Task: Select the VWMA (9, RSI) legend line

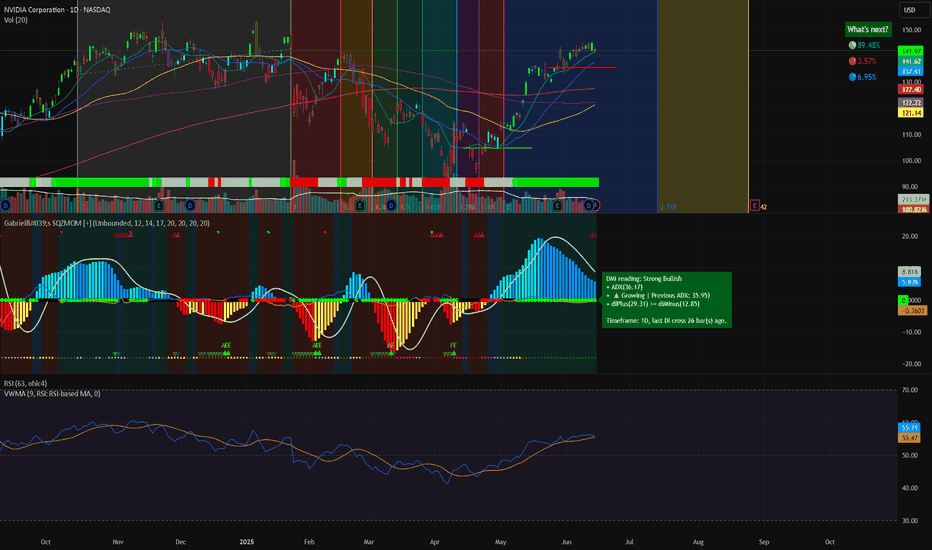Action: coord(52,394)
